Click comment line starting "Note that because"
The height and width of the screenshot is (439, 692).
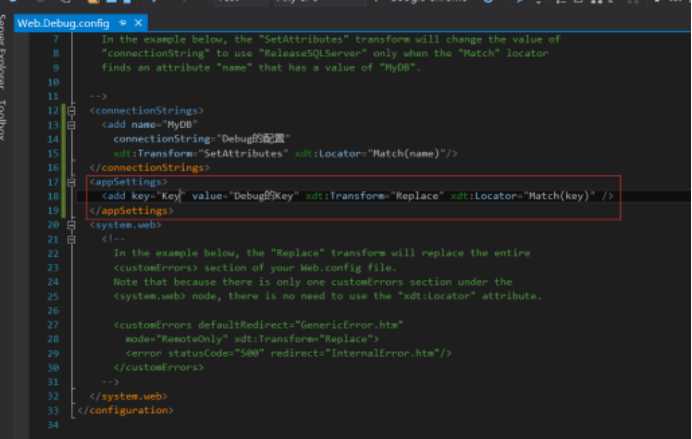pyautogui.click(x=313, y=281)
